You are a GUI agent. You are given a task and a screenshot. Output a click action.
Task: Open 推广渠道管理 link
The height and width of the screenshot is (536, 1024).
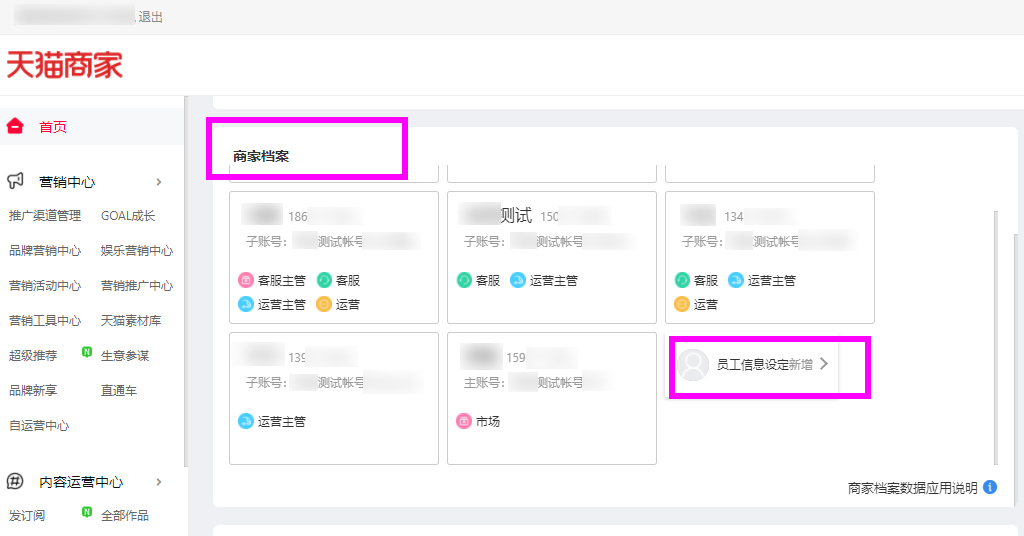coord(44,216)
